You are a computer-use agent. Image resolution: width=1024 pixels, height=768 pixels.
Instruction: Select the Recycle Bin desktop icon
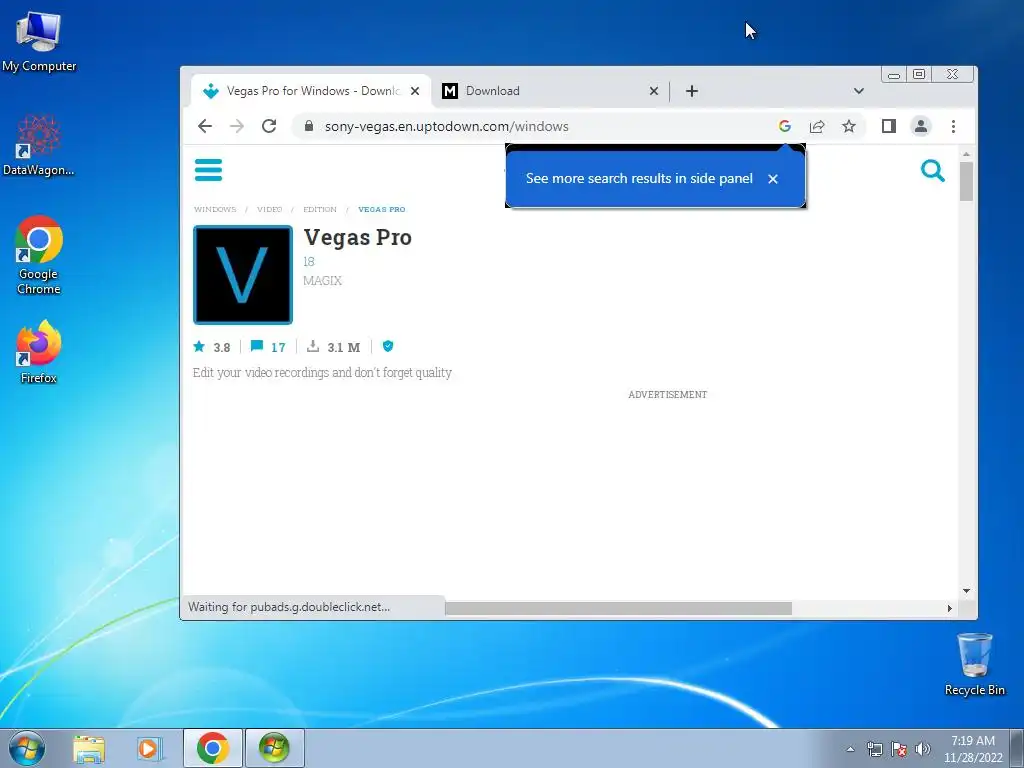(974, 664)
